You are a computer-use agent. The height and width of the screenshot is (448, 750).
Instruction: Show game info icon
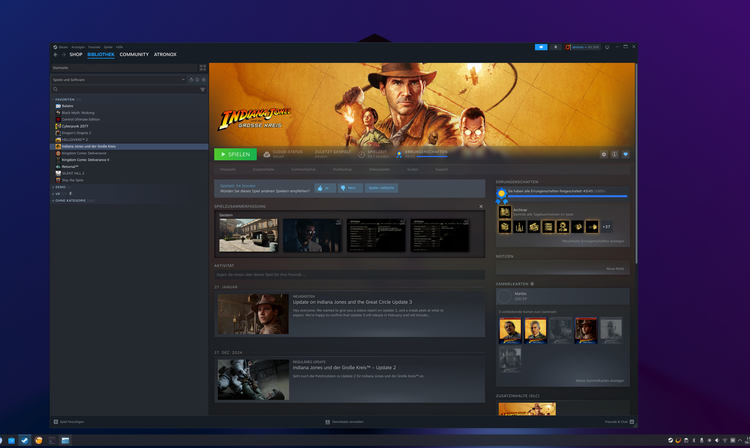(x=615, y=154)
